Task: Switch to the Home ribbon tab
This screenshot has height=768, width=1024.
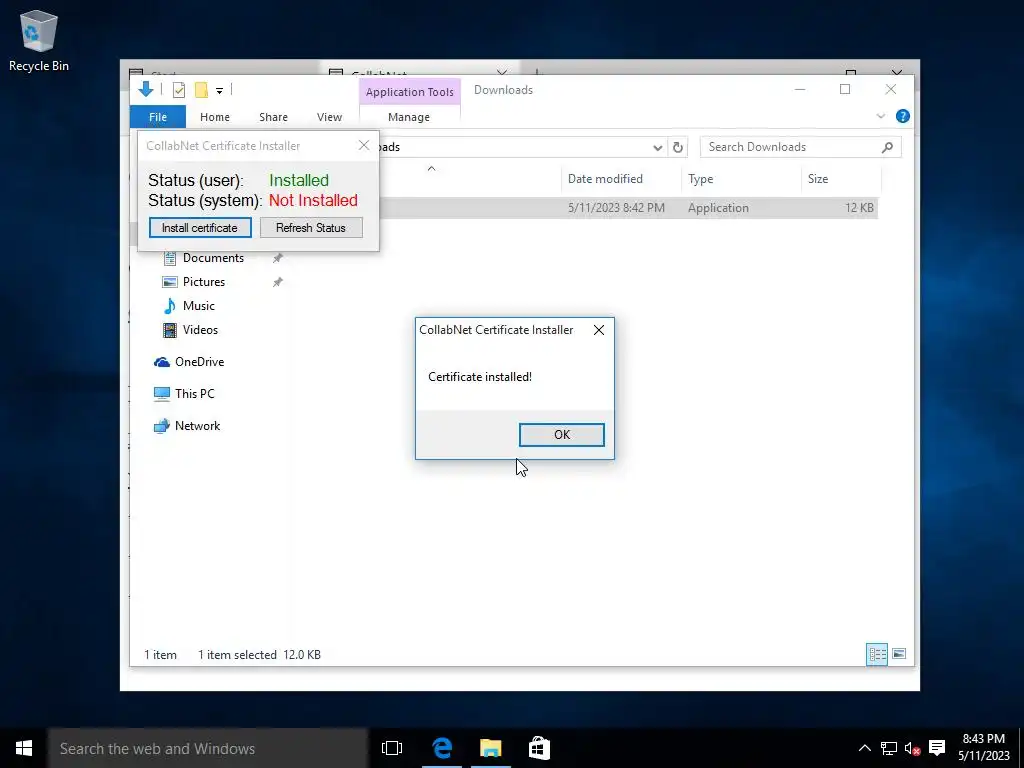Action: tap(215, 117)
